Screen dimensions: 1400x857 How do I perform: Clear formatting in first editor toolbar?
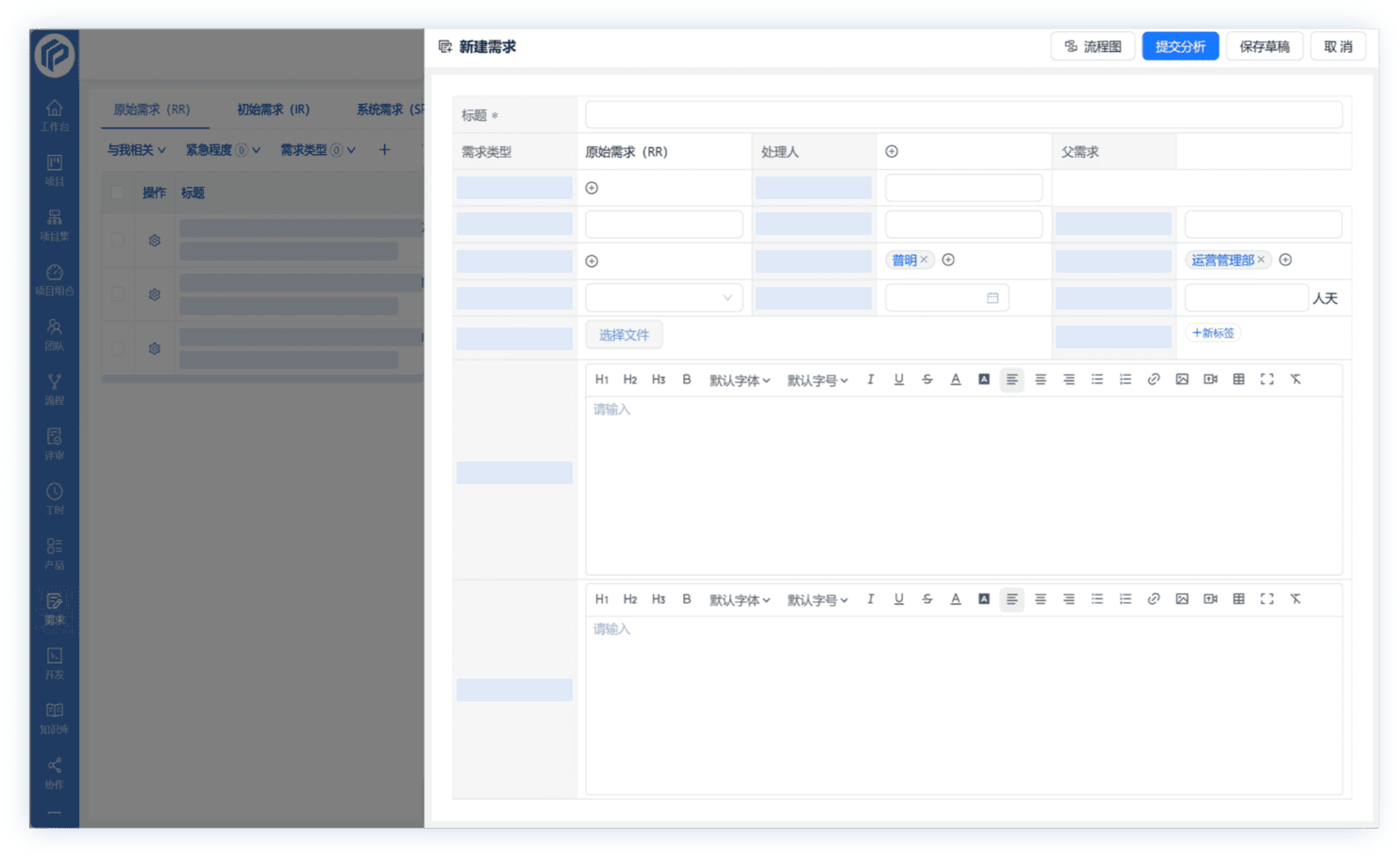(x=1295, y=379)
